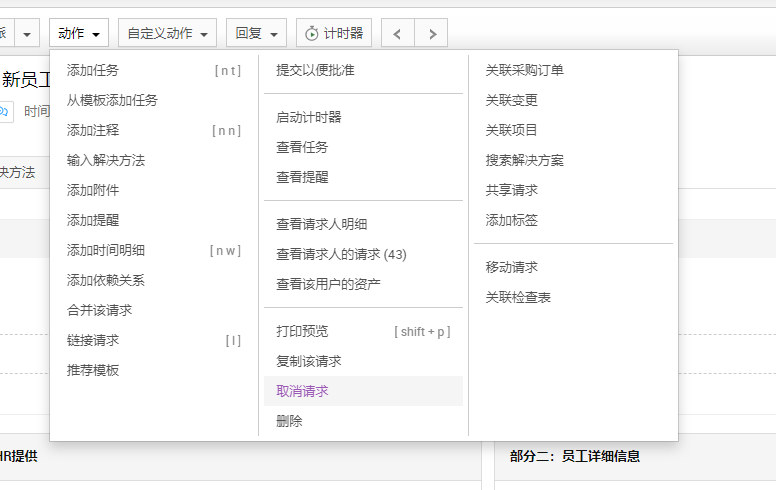776x490 pixels.
Task: Go to the previous request arrow
Action: coord(398,33)
